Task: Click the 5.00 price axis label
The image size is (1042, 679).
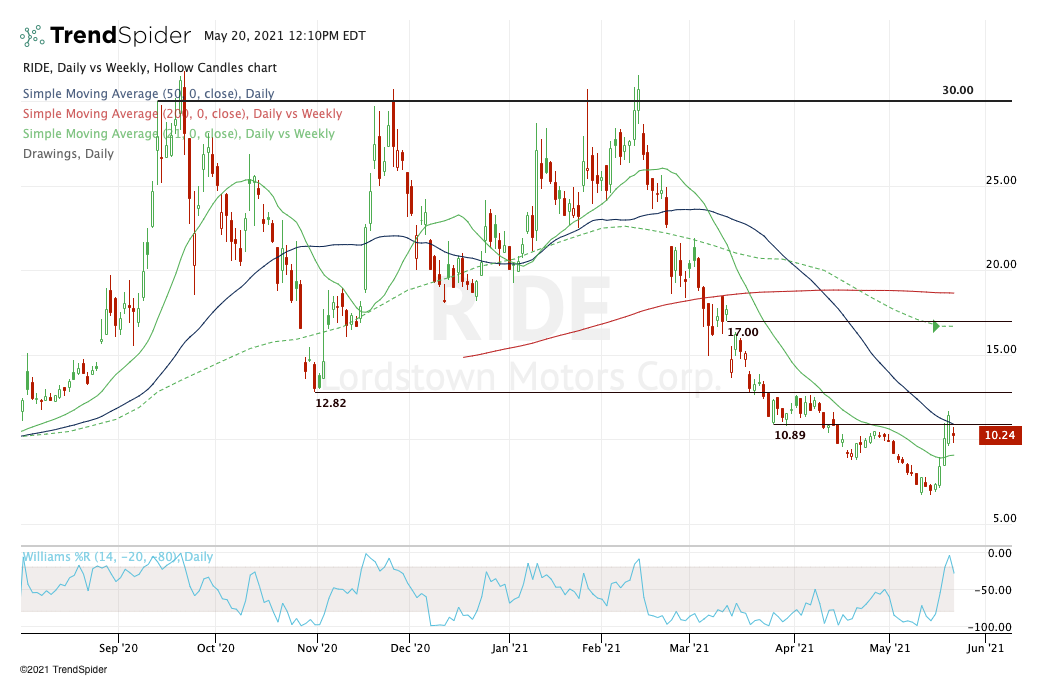Action: pyautogui.click(x=1004, y=518)
